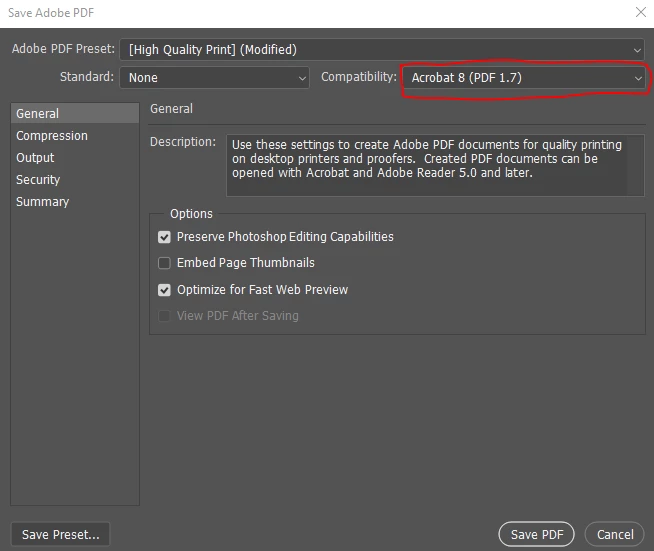This screenshot has width=654, height=551.
Task: Open the Adobe PDF Preset dropdown
Action: (x=382, y=50)
